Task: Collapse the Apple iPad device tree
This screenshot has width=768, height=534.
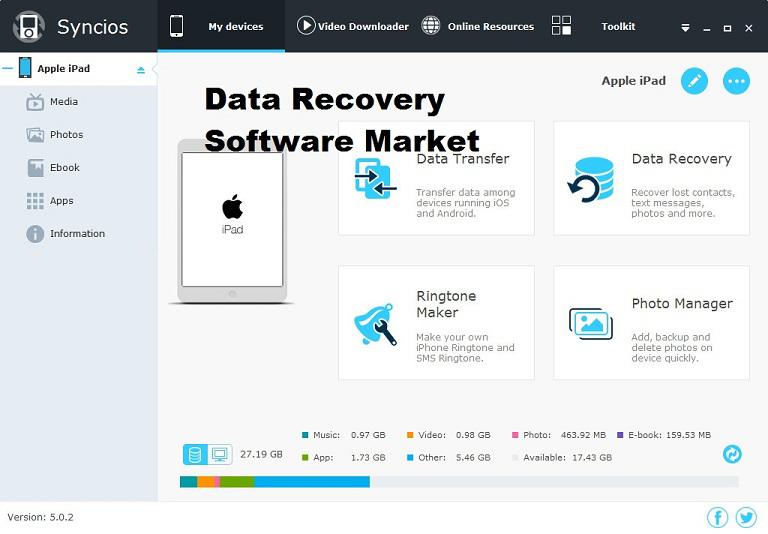Action: tap(7, 69)
